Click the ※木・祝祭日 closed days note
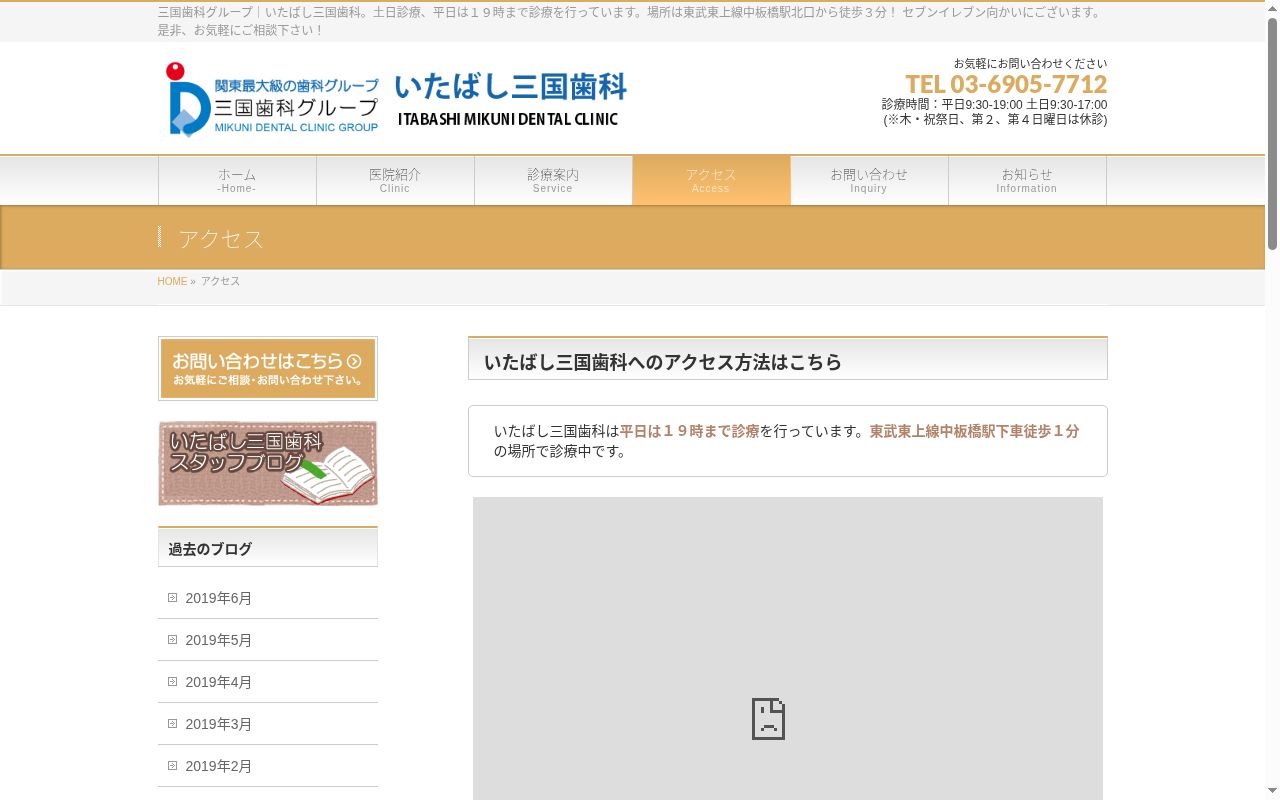 (995, 120)
